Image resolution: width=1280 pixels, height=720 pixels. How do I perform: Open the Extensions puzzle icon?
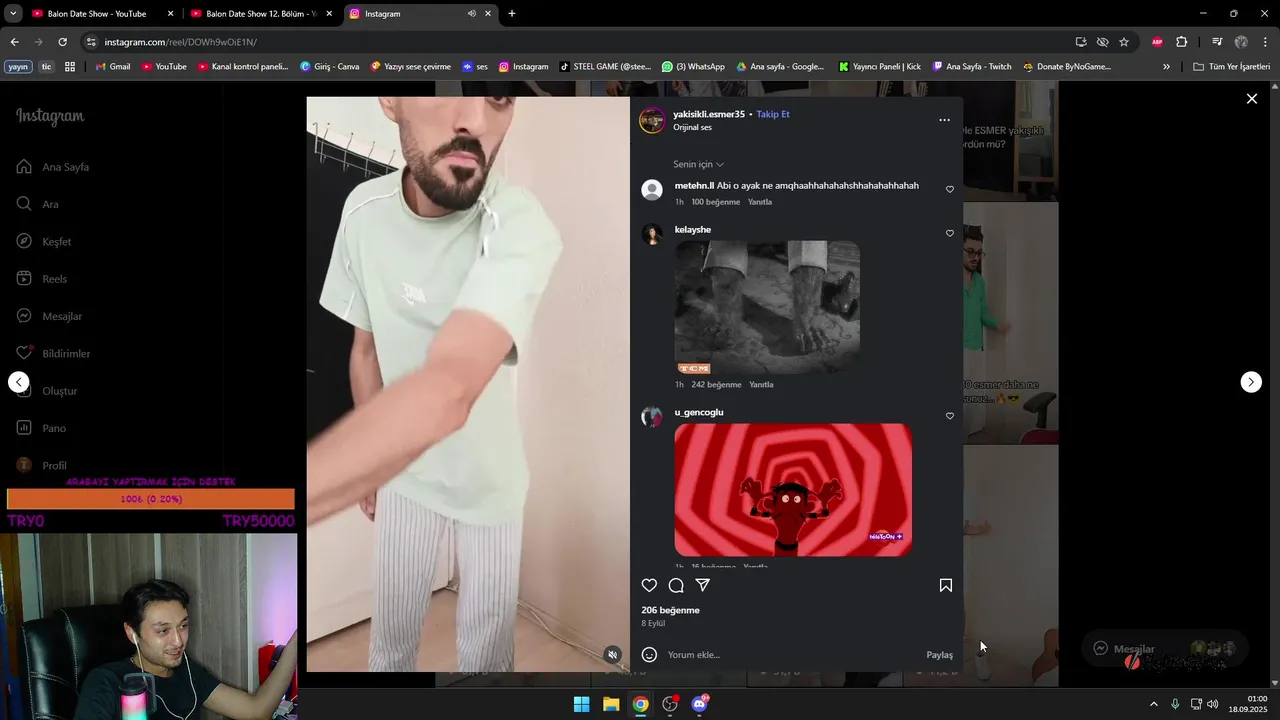pos(1181,42)
